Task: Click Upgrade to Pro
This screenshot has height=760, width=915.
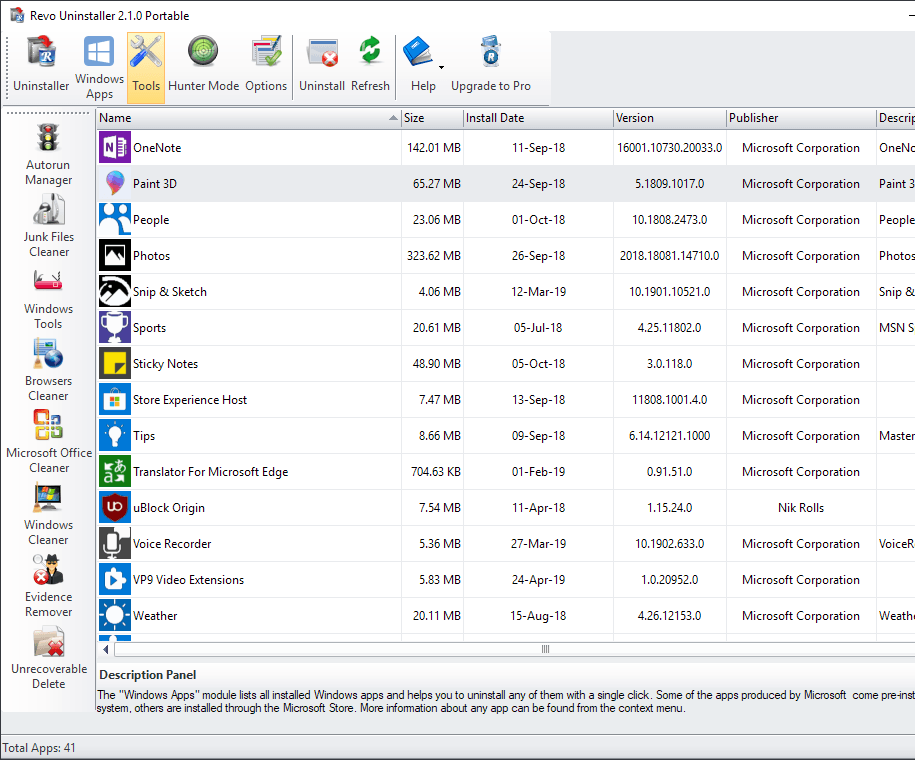Action: (x=491, y=62)
